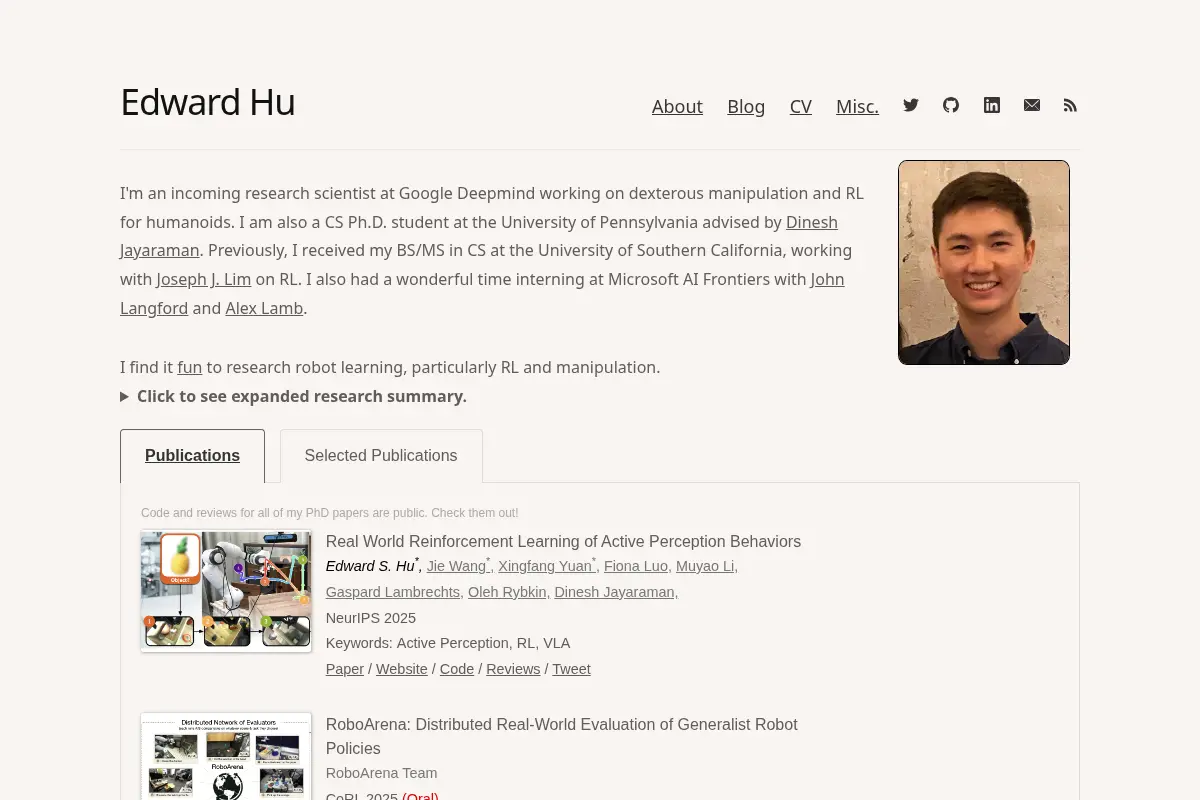Image resolution: width=1200 pixels, height=800 pixels.
Task: Open Dinesh Jayaraman's author link in publication
Action: 615,592
